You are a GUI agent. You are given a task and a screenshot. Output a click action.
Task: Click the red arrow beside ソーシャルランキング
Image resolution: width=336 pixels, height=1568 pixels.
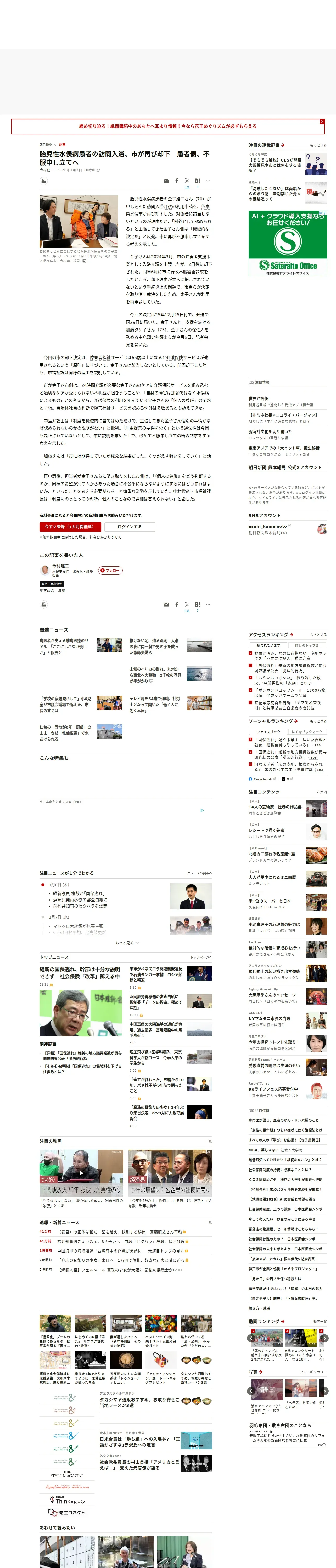[x=295, y=721]
